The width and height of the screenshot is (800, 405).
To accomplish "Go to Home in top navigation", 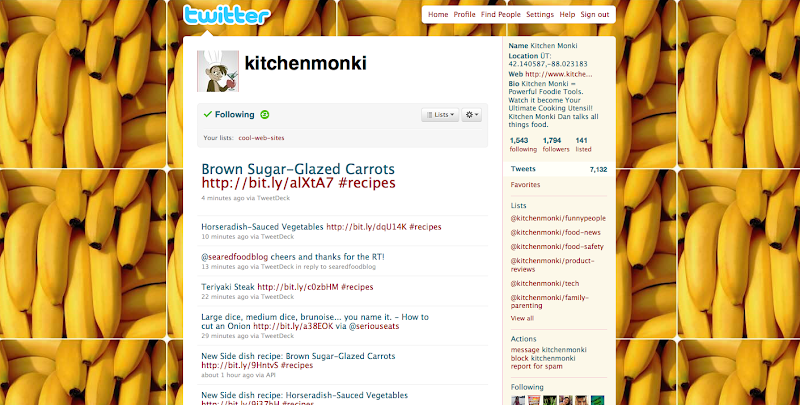I will [x=438, y=14].
